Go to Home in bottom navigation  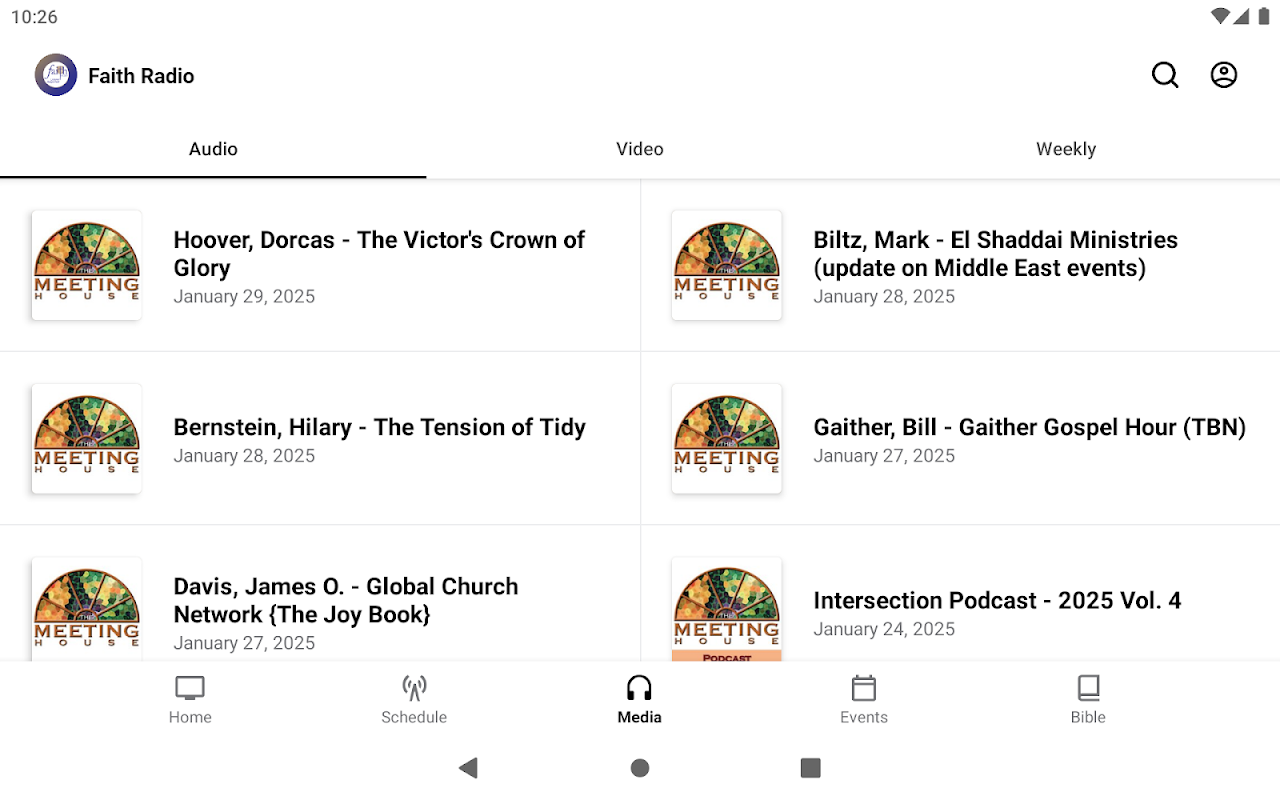(190, 700)
